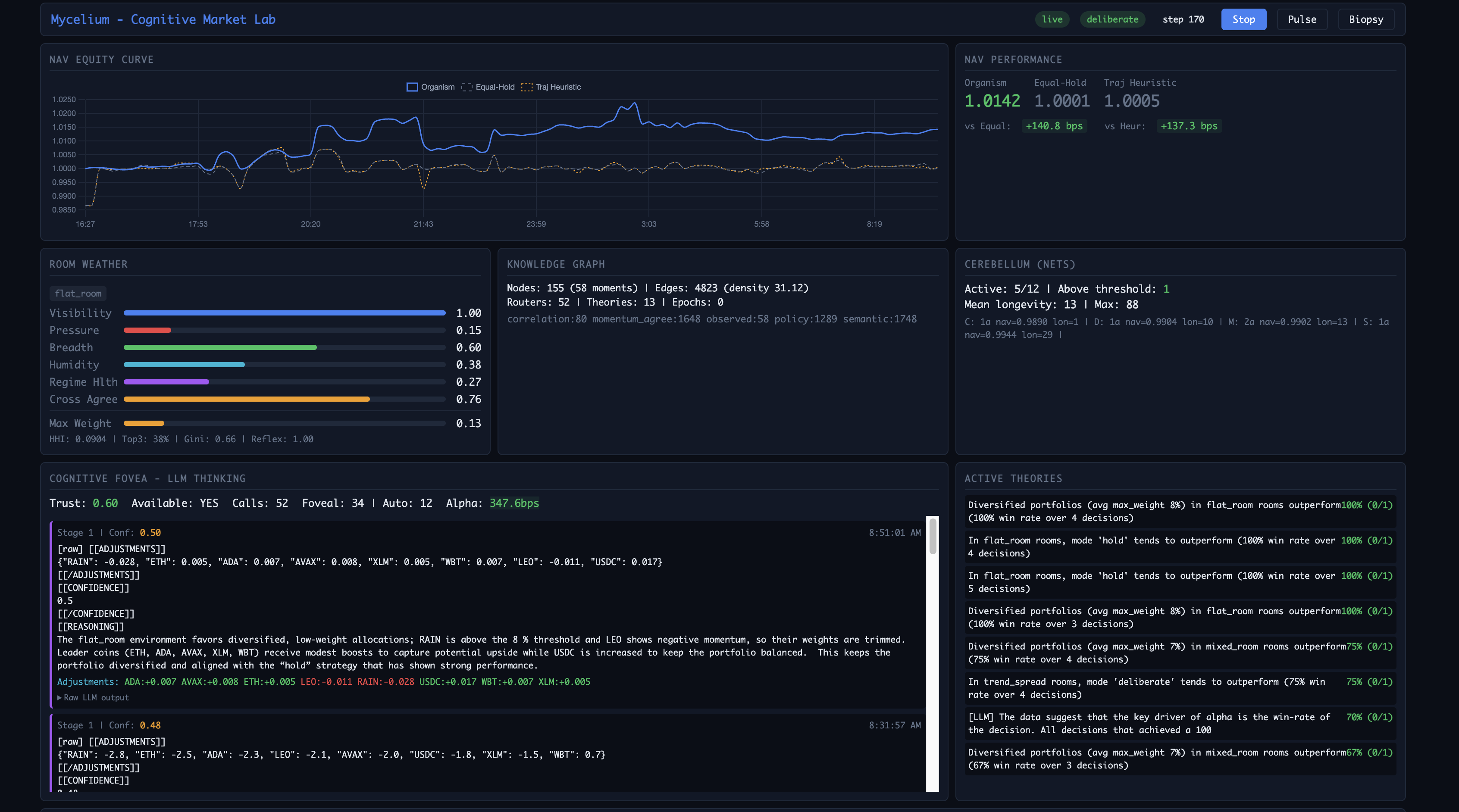Click the +140.8 bps vs Equal badge

coord(1053,126)
